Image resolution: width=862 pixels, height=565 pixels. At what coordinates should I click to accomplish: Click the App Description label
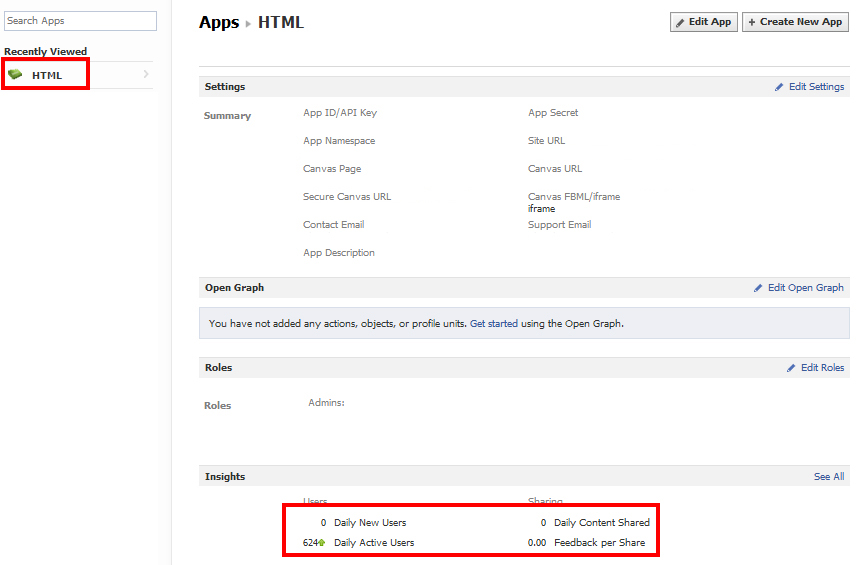point(339,253)
